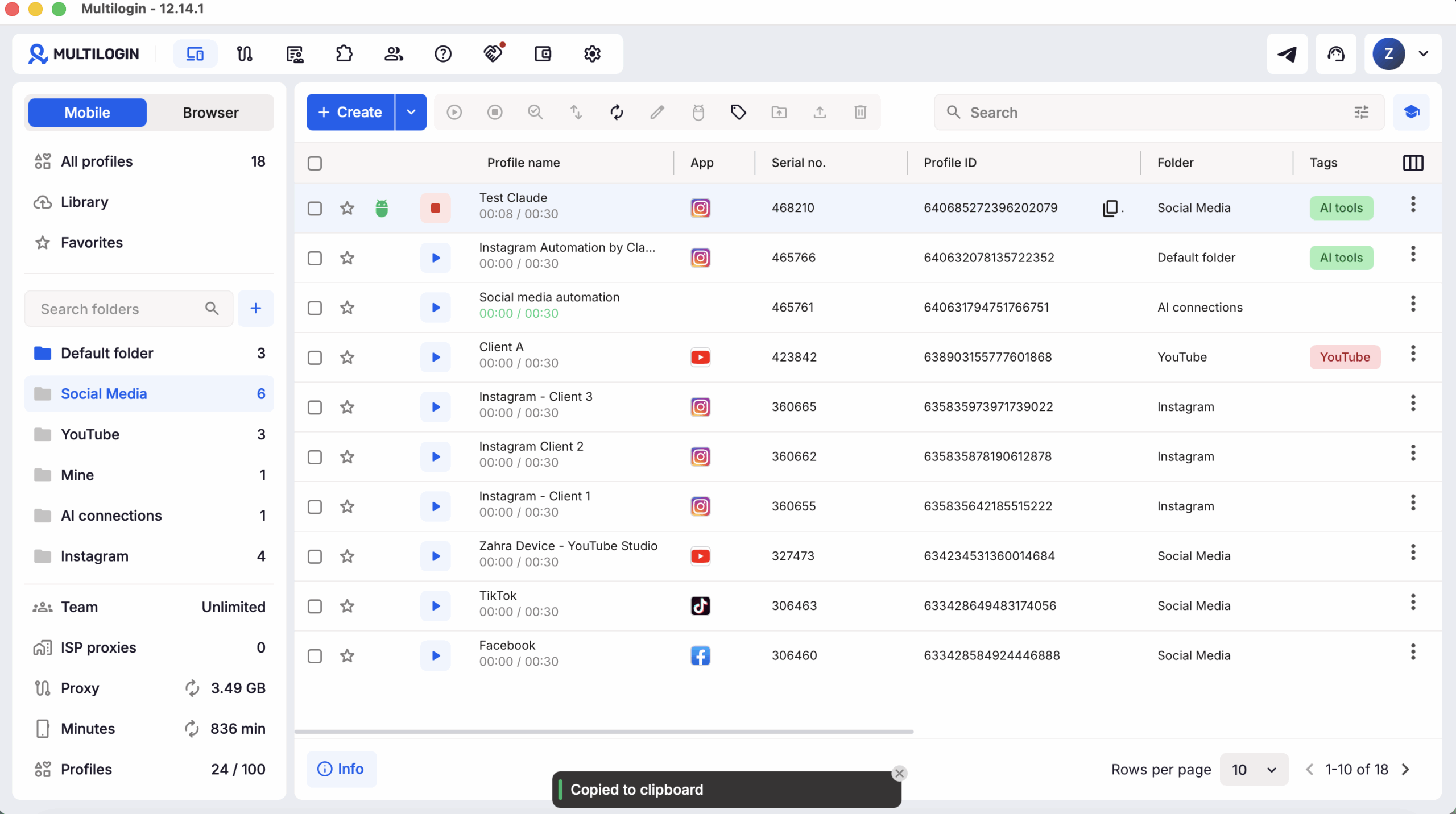Click the main Search input field
The image size is (1456, 814).
1159,113
